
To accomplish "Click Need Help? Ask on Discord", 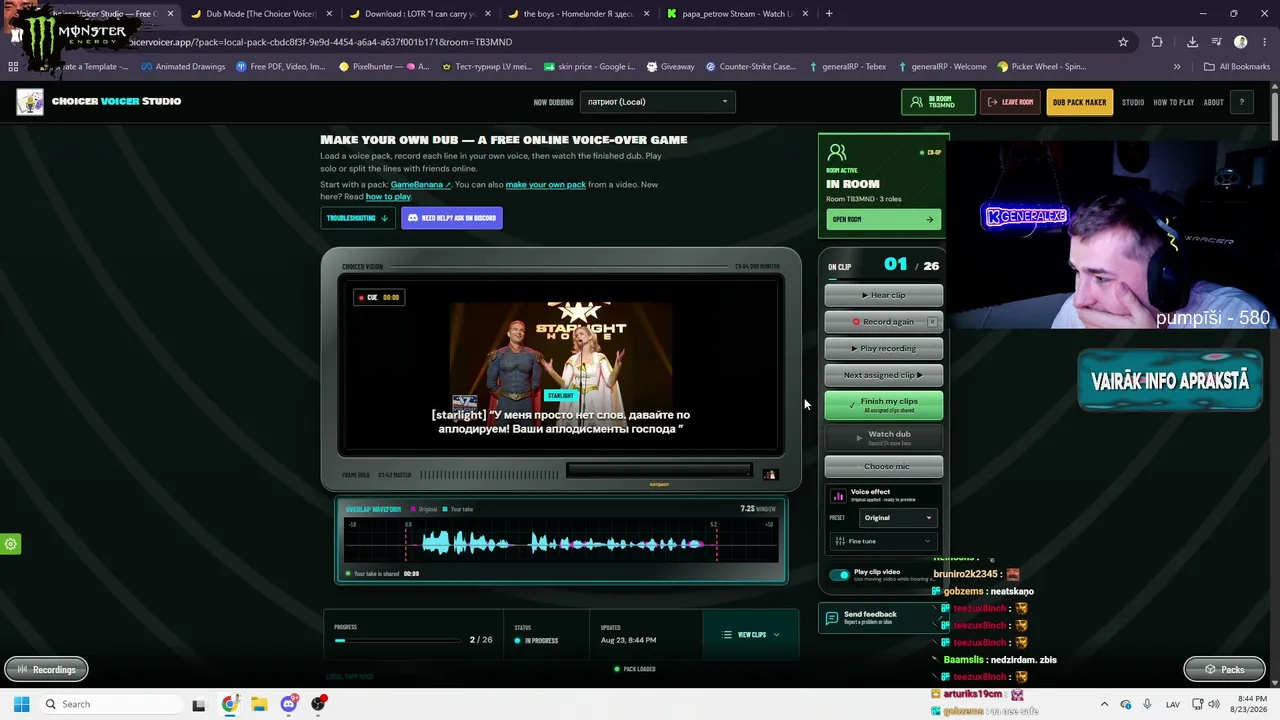I will tap(452, 218).
